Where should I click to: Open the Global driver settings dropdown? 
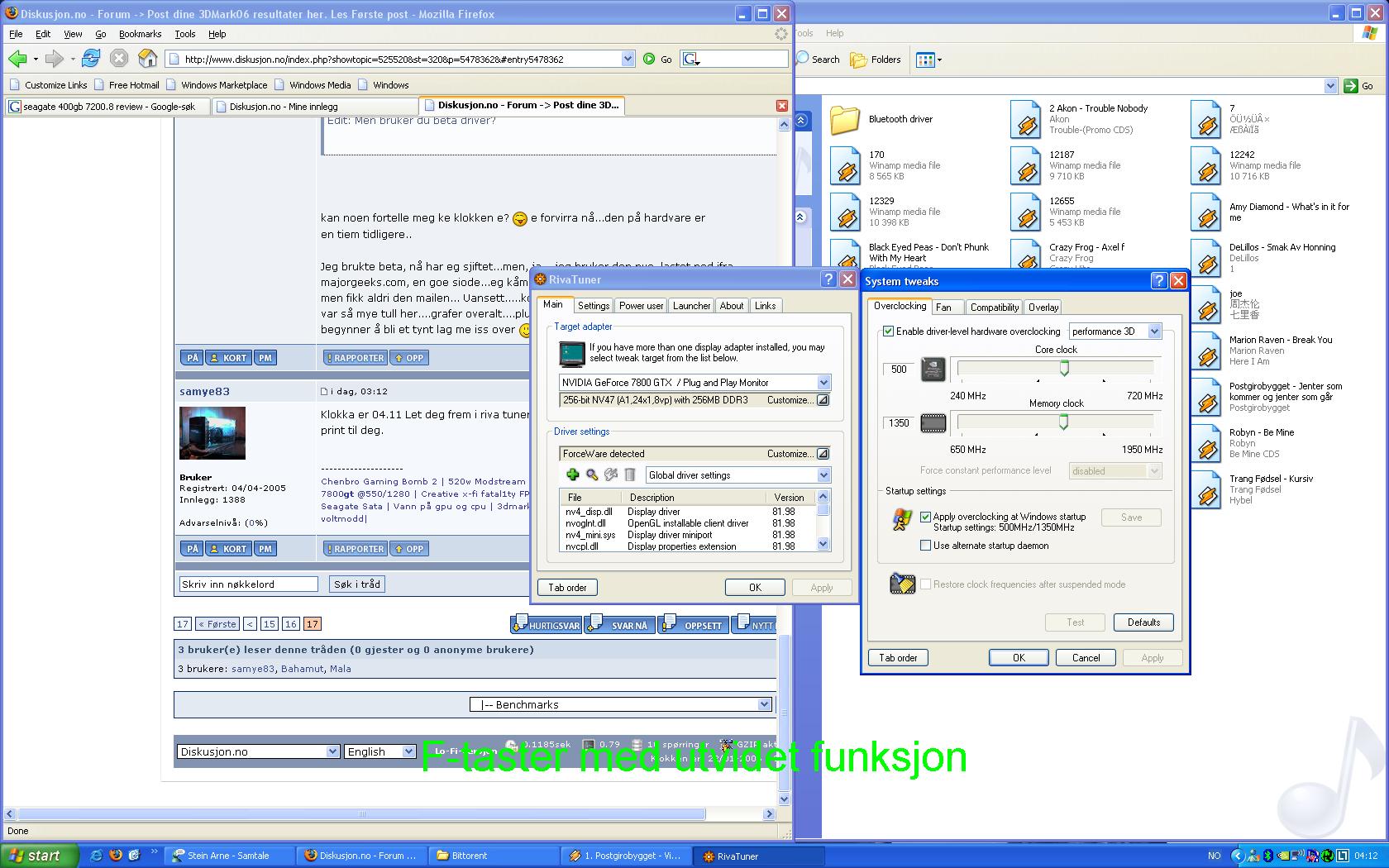(823, 475)
